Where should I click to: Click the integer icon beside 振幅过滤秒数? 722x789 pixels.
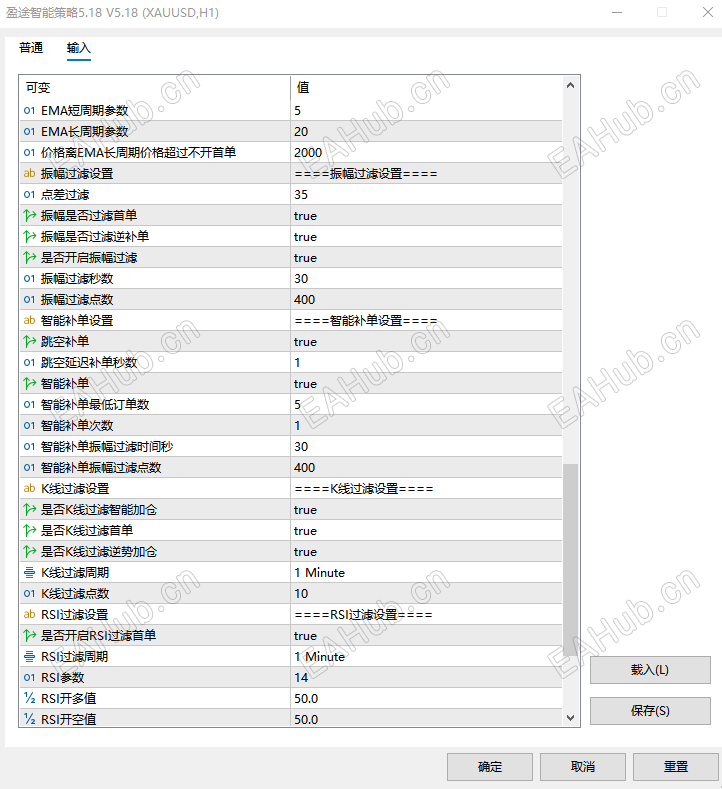[x=29, y=278]
